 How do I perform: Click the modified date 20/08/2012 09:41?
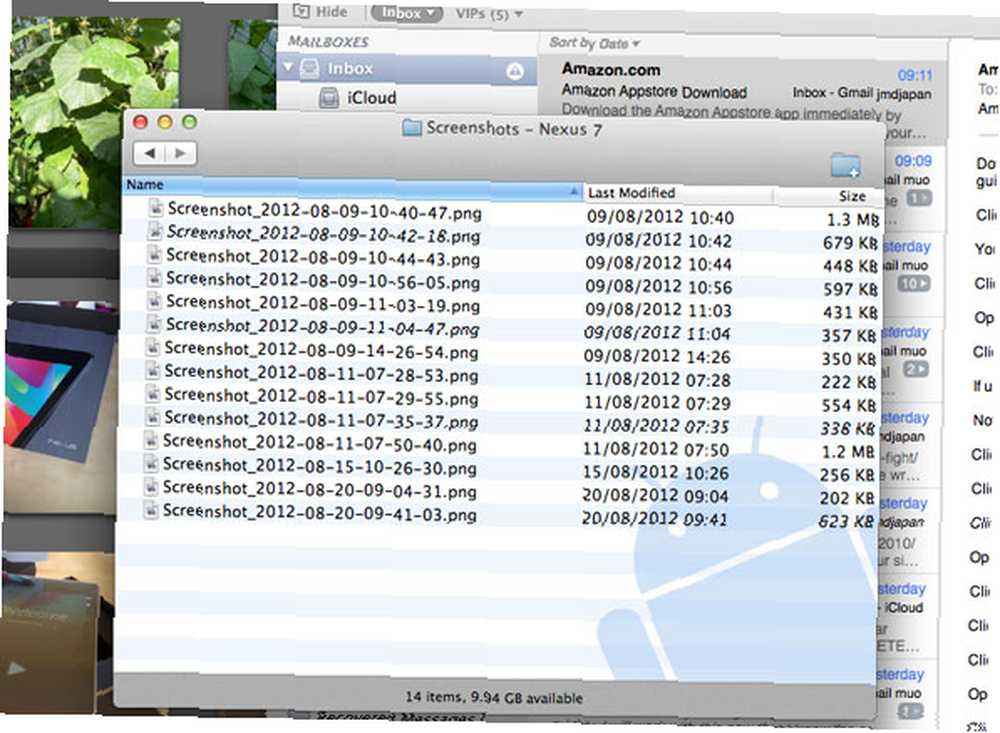click(655, 520)
